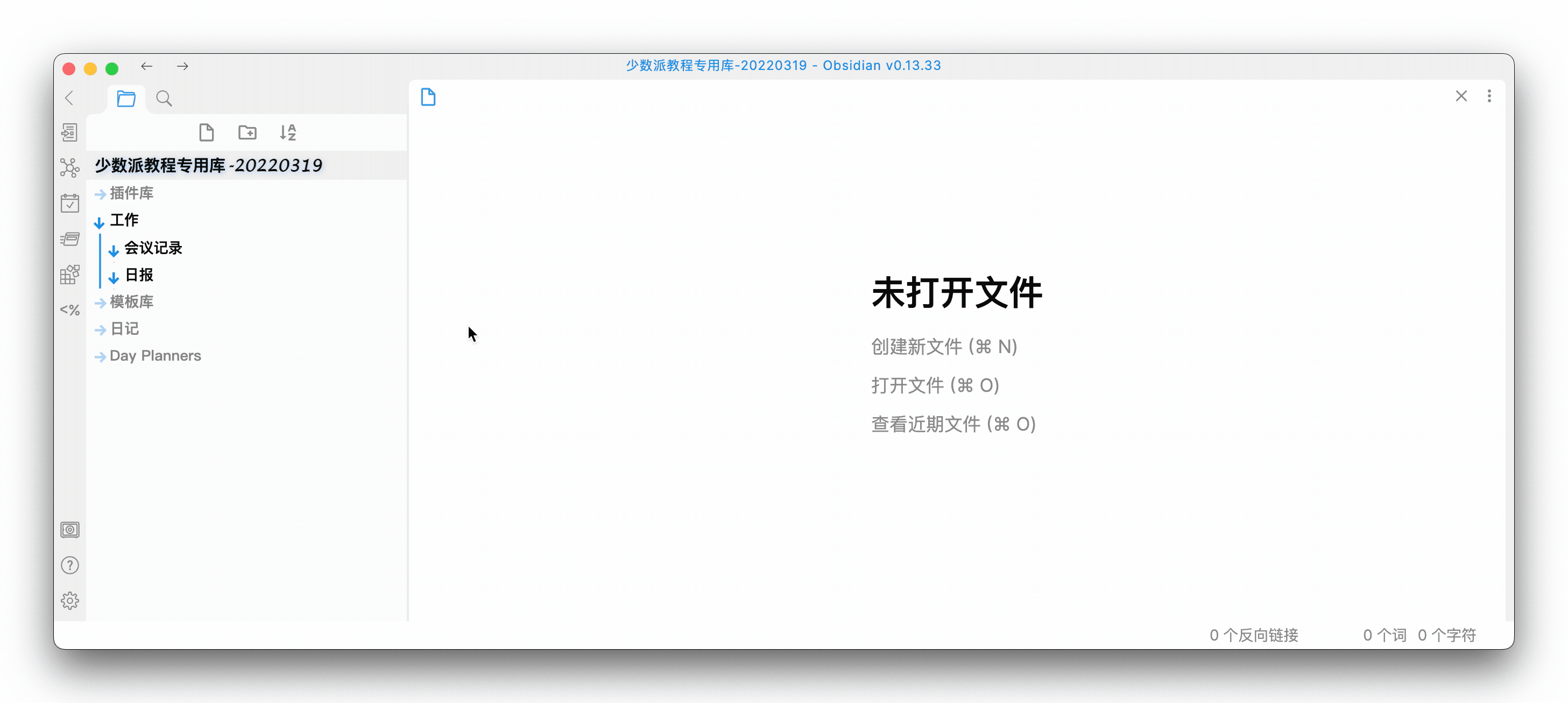This screenshot has width=1568, height=703.
Task: Create a new folder
Action: coord(247,132)
